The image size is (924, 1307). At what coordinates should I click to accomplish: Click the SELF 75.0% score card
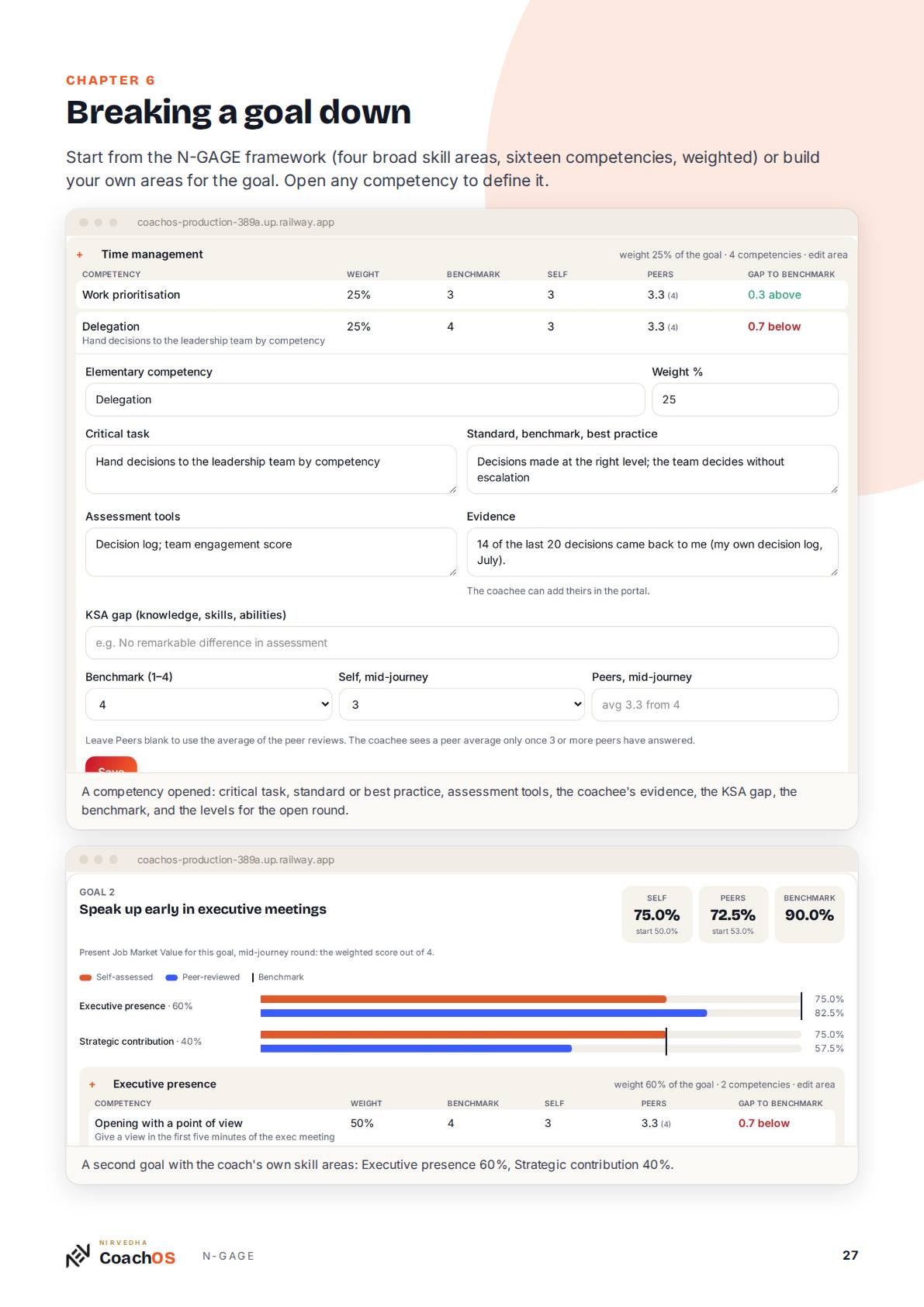click(656, 915)
